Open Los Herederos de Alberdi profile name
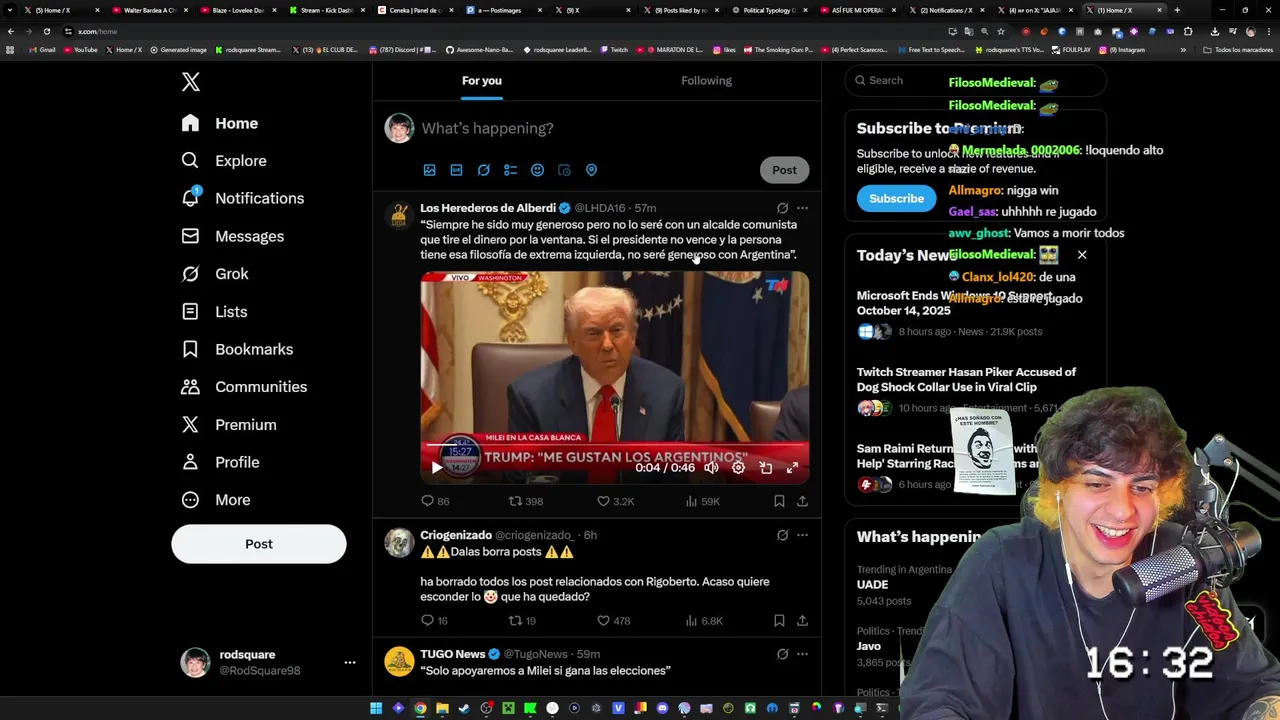Viewport: 1280px width, 720px height. tap(488, 208)
